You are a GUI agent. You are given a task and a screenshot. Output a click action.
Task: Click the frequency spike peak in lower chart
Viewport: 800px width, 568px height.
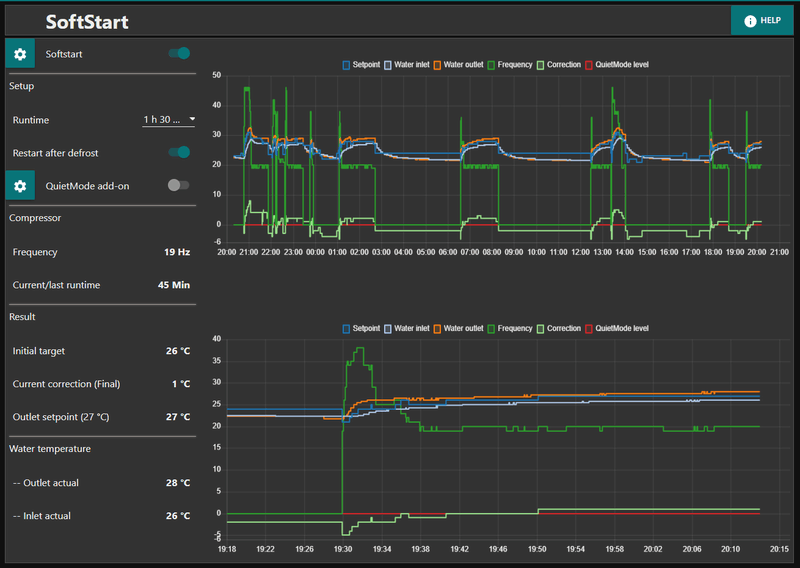point(360,348)
